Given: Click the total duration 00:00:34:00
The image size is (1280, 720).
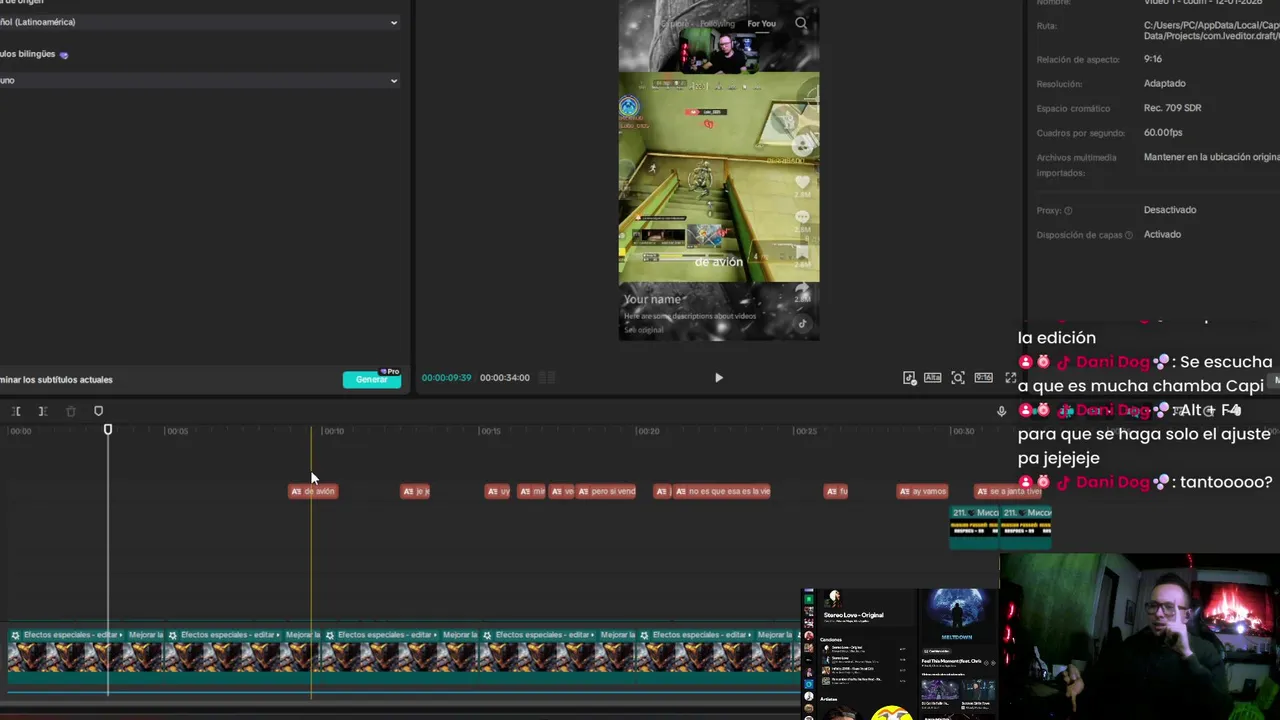Looking at the screenshot, I should click(504, 378).
